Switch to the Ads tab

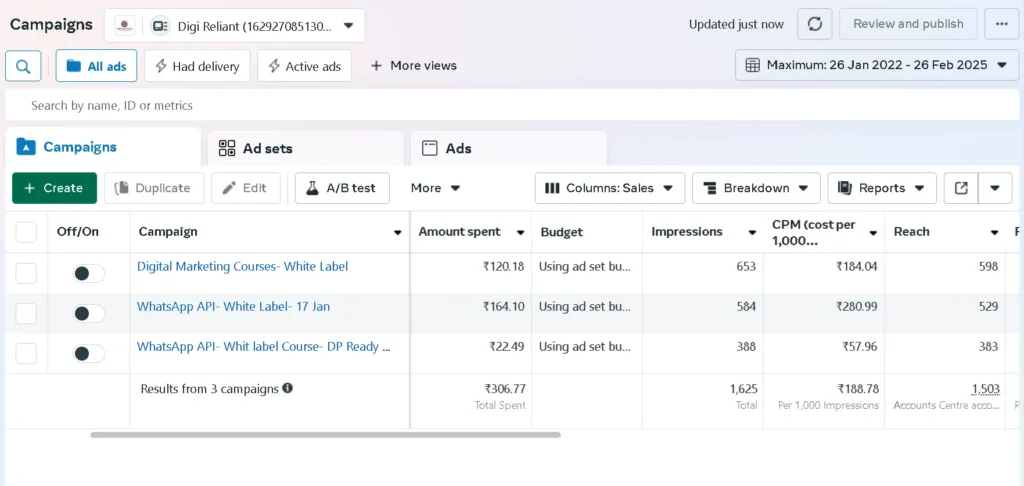tap(509, 148)
